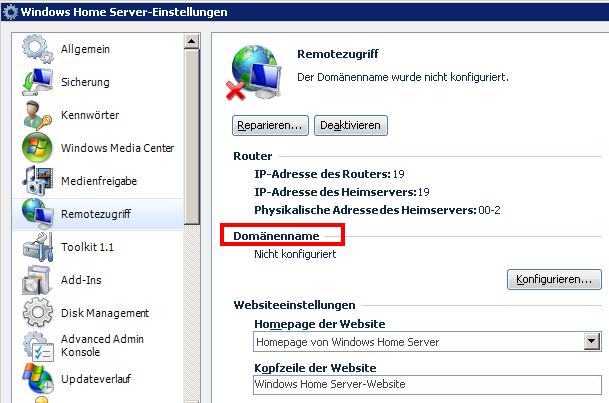Click the Router section heading
Viewport: 609px width, 403px height.
[x=252, y=156]
